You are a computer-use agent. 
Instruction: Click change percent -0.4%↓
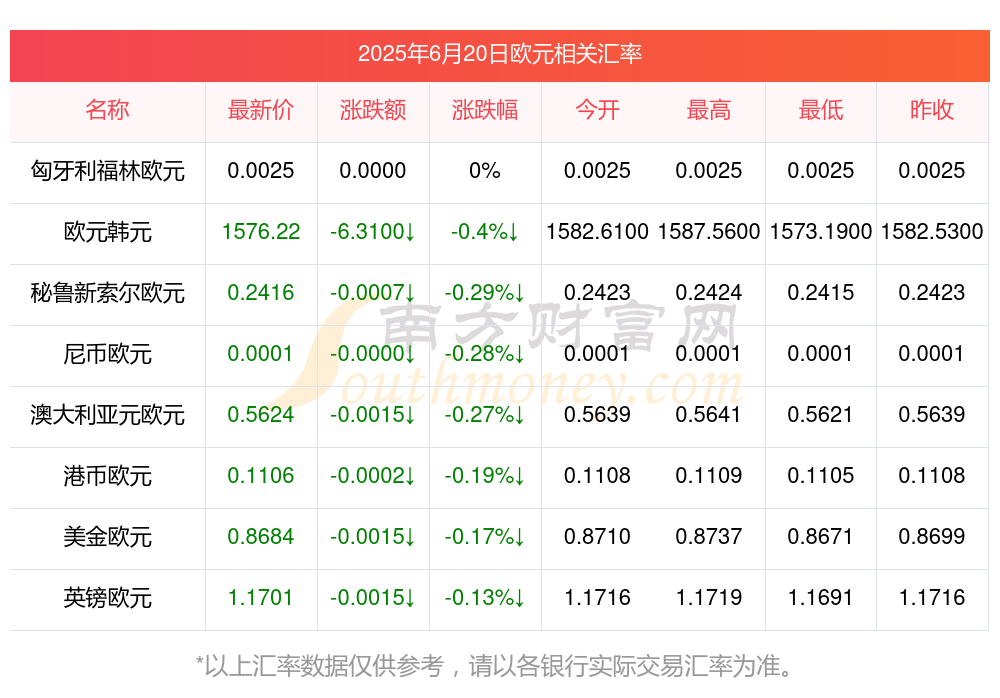pyautogui.click(x=485, y=232)
